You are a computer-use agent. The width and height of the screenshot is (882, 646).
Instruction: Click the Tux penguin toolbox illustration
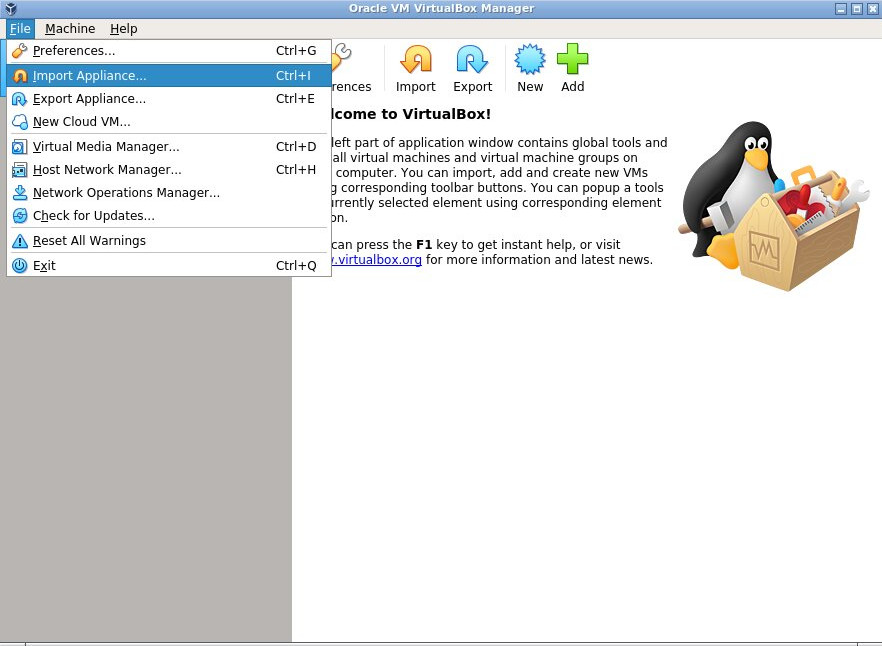(773, 205)
